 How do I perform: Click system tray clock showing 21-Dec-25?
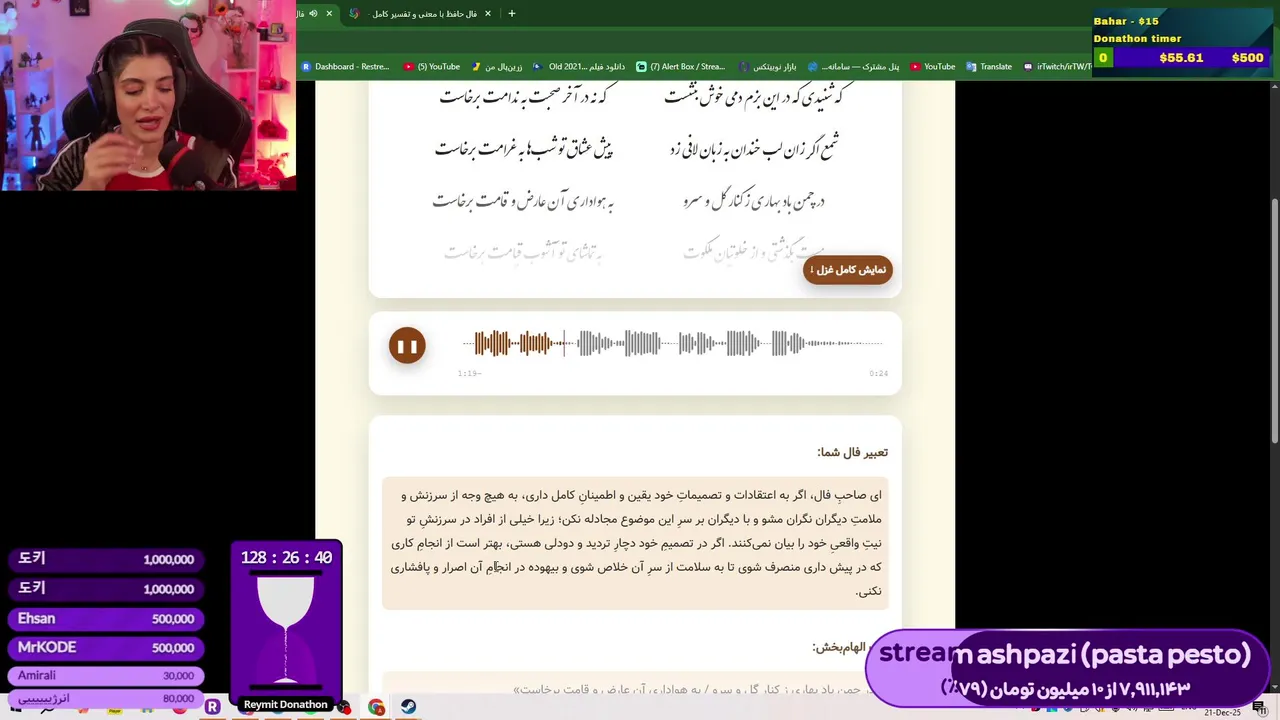tap(1222, 712)
